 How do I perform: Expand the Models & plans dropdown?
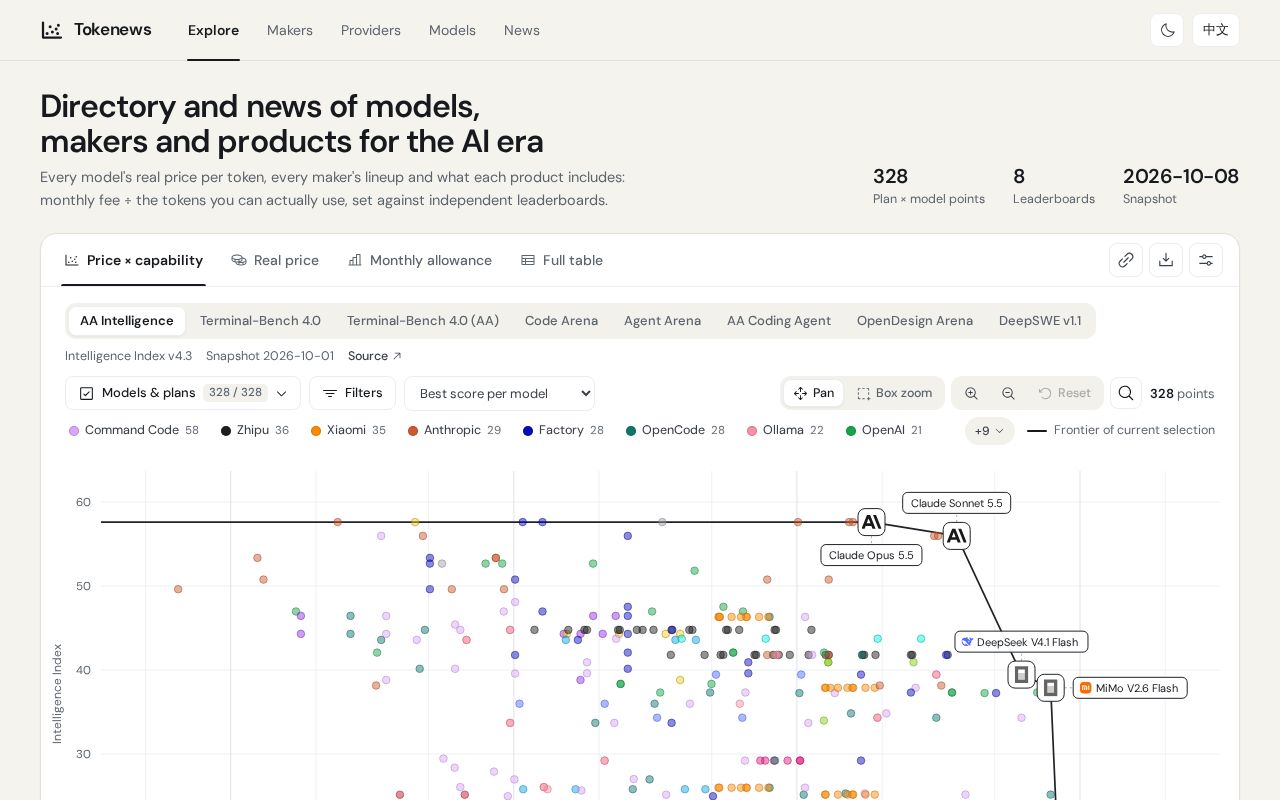[183, 393]
